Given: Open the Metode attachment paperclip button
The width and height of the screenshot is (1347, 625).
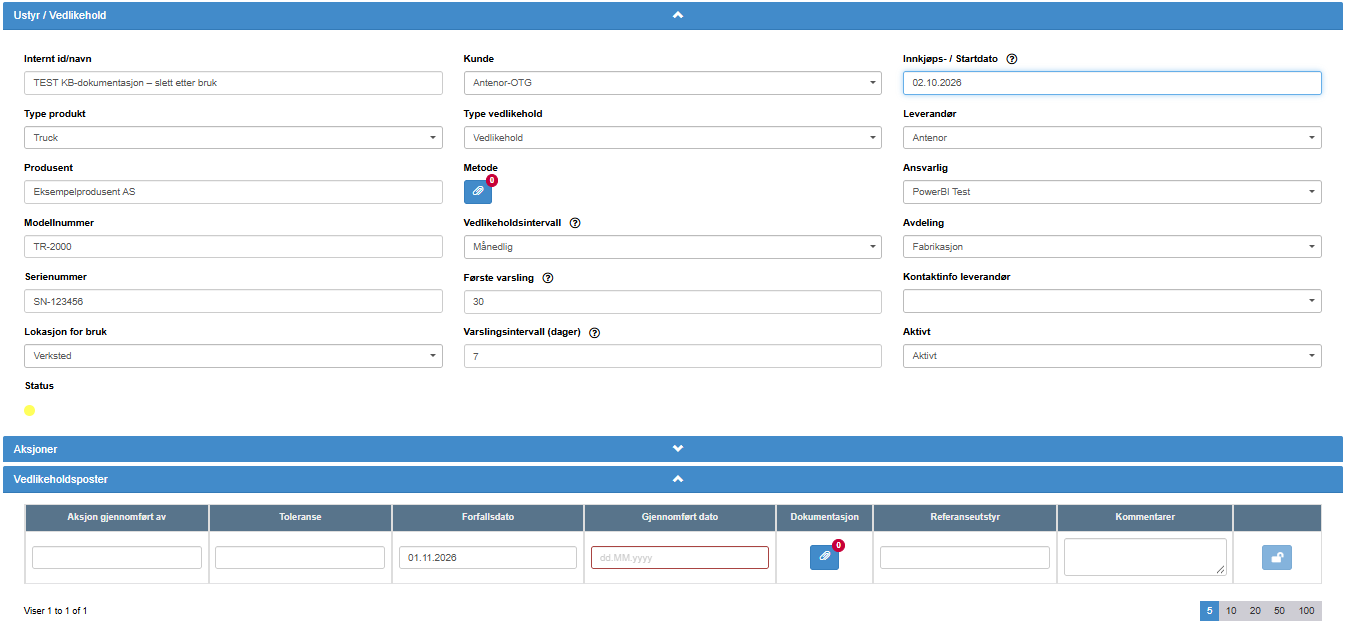Looking at the screenshot, I should 478,192.
